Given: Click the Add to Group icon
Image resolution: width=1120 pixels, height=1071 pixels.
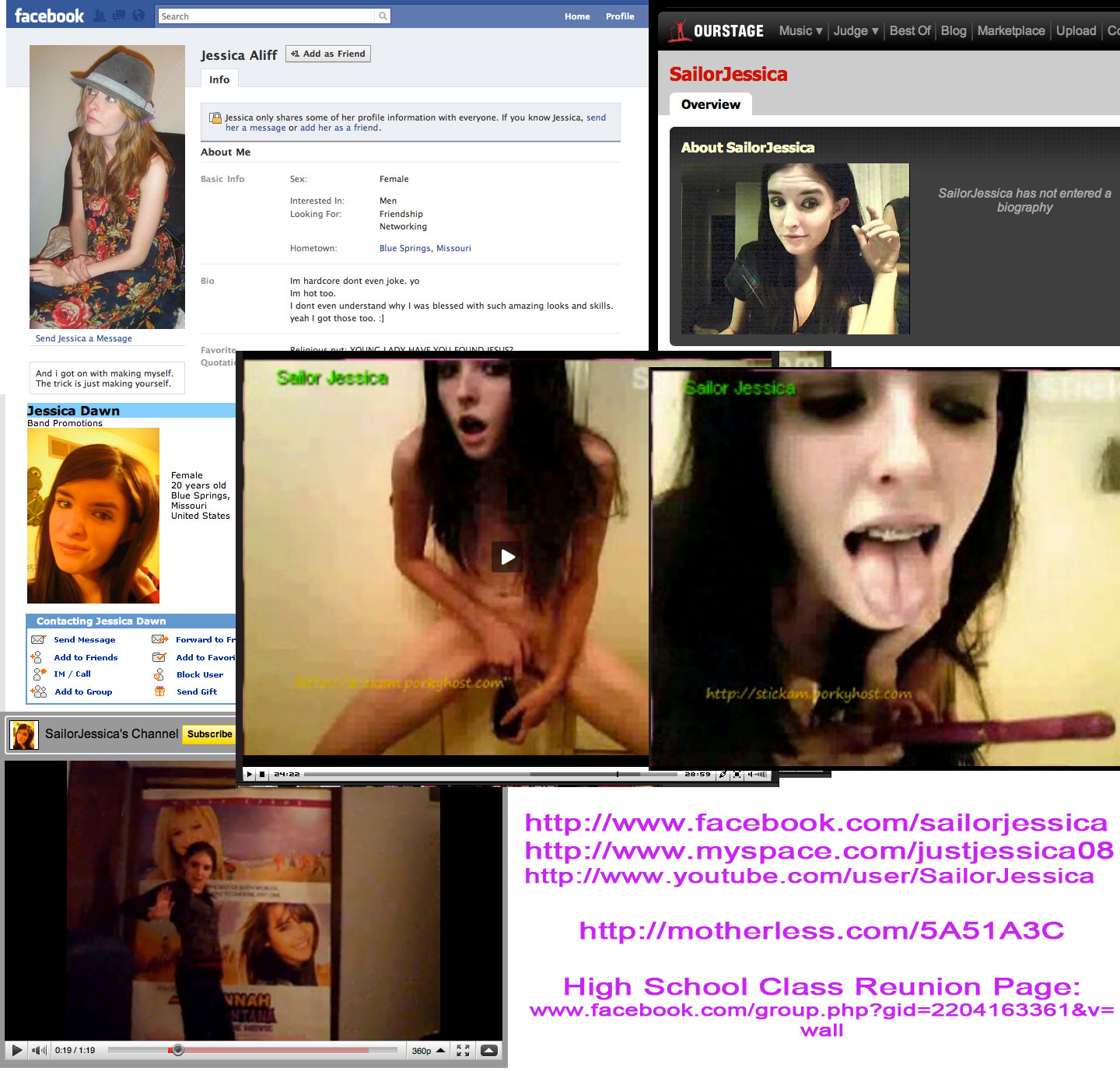Looking at the screenshot, I should tap(39, 691).
